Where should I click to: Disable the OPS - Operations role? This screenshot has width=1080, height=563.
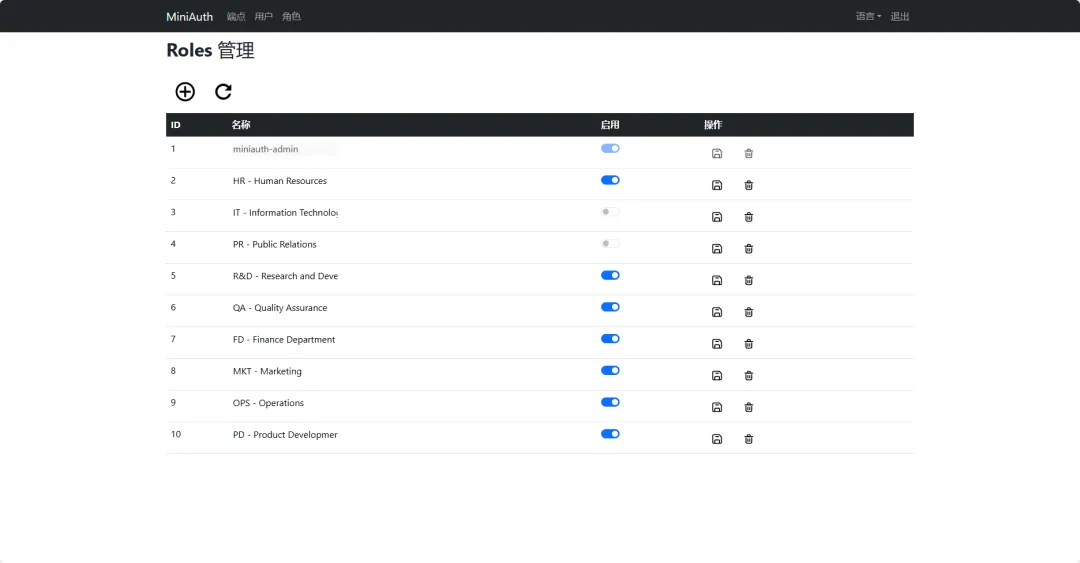pyautogui.click(x=610, y=402)
